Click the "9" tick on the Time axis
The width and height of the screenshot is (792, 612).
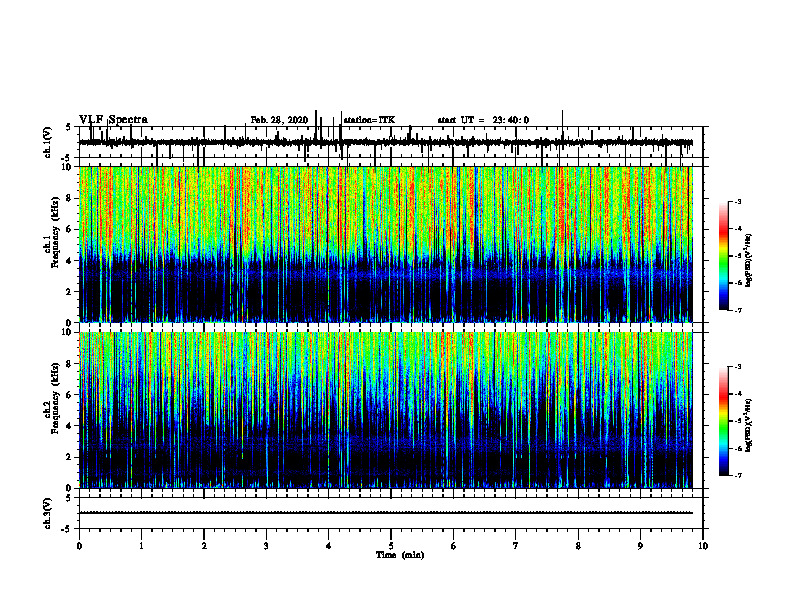(640, 546)
